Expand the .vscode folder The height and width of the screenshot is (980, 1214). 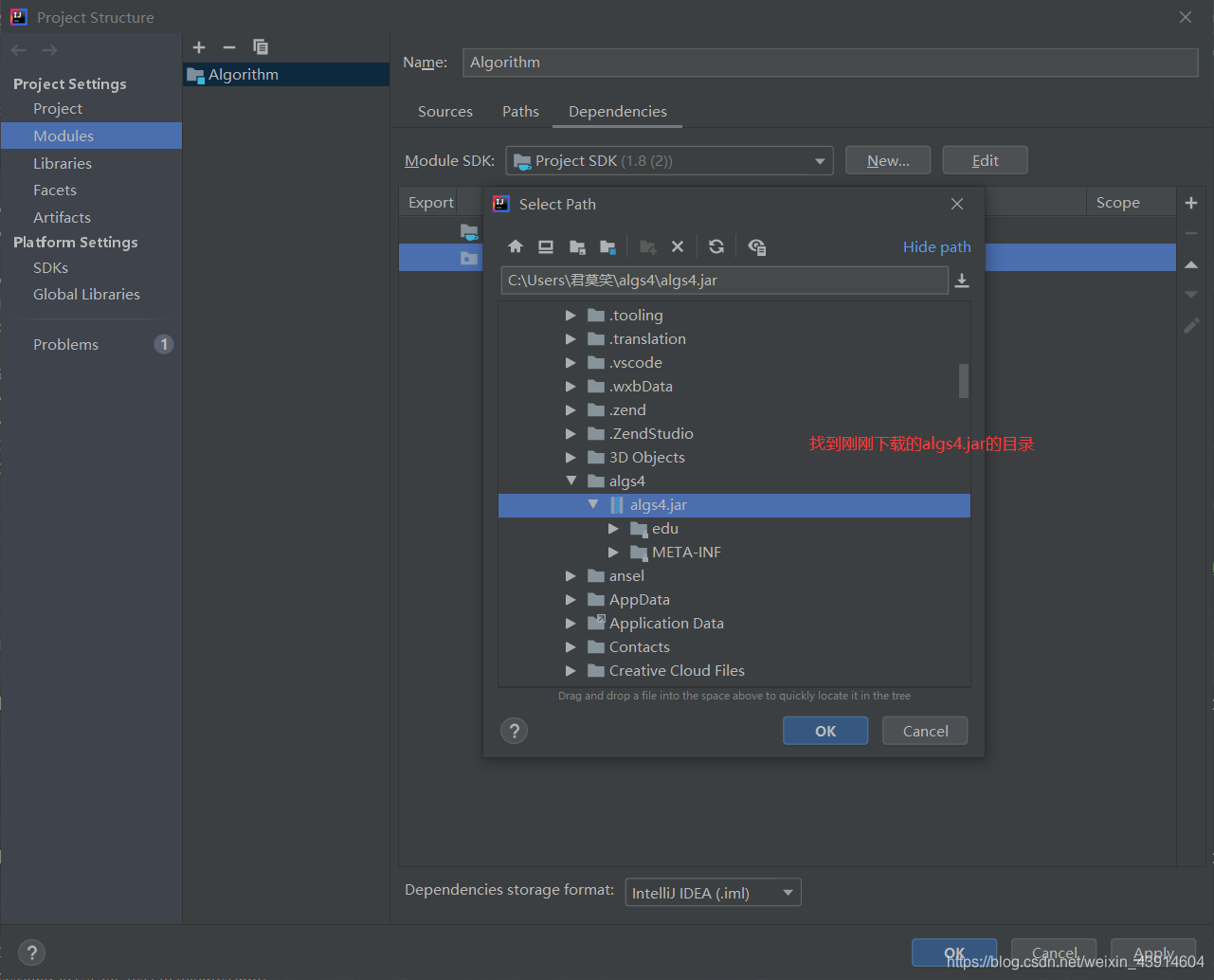click(571, 362)
